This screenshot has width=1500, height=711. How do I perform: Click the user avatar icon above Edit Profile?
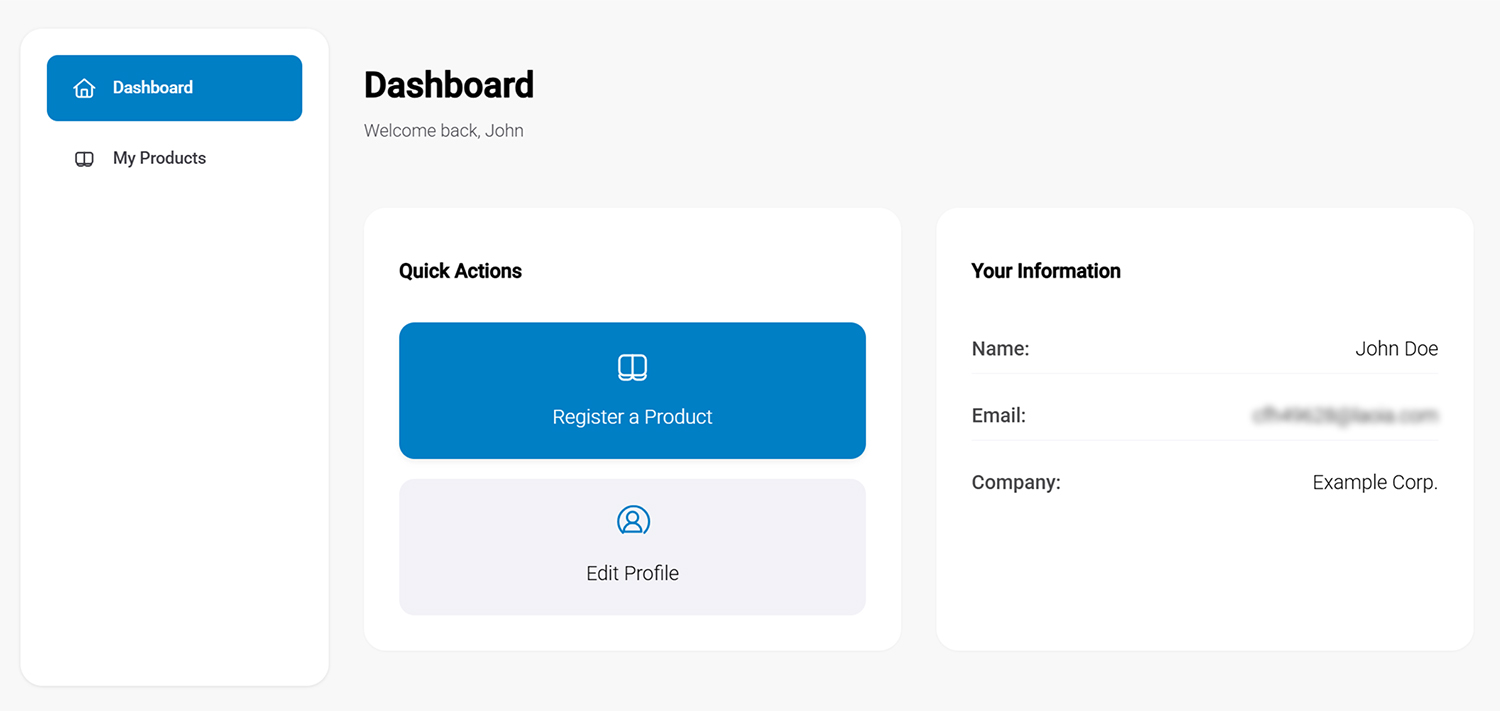point(632,521)
